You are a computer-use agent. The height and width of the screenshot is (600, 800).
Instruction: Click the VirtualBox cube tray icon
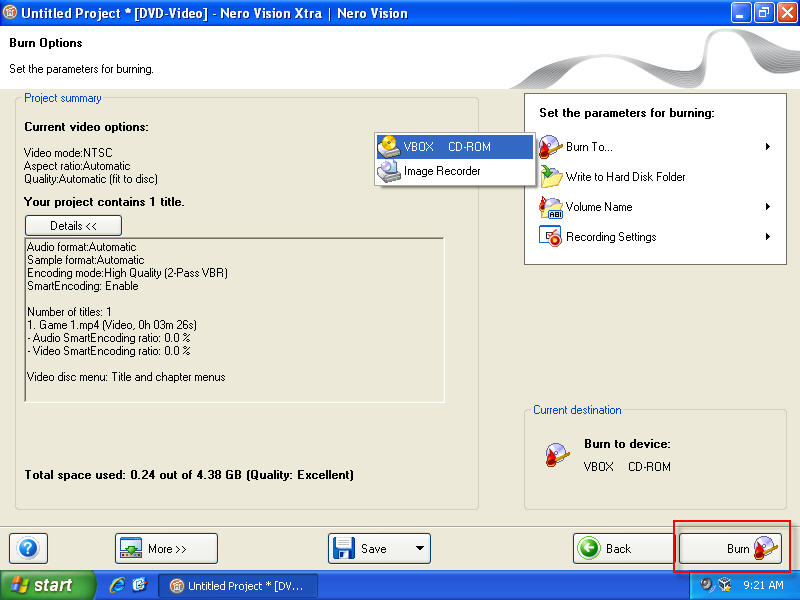[724, 585]
